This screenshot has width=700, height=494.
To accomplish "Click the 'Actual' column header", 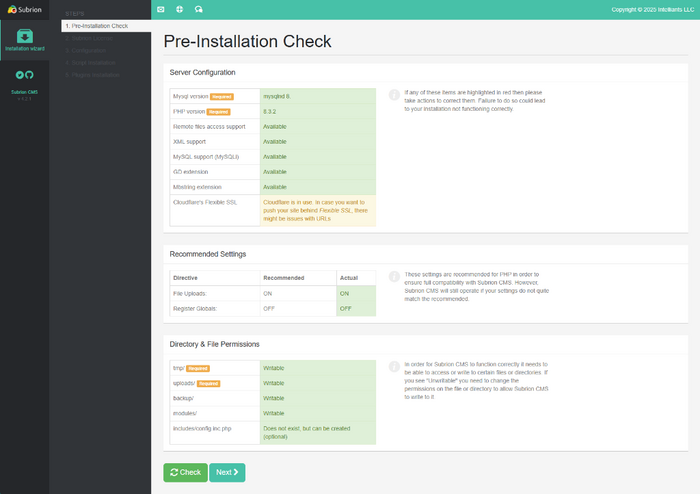I will coord(349,278).
